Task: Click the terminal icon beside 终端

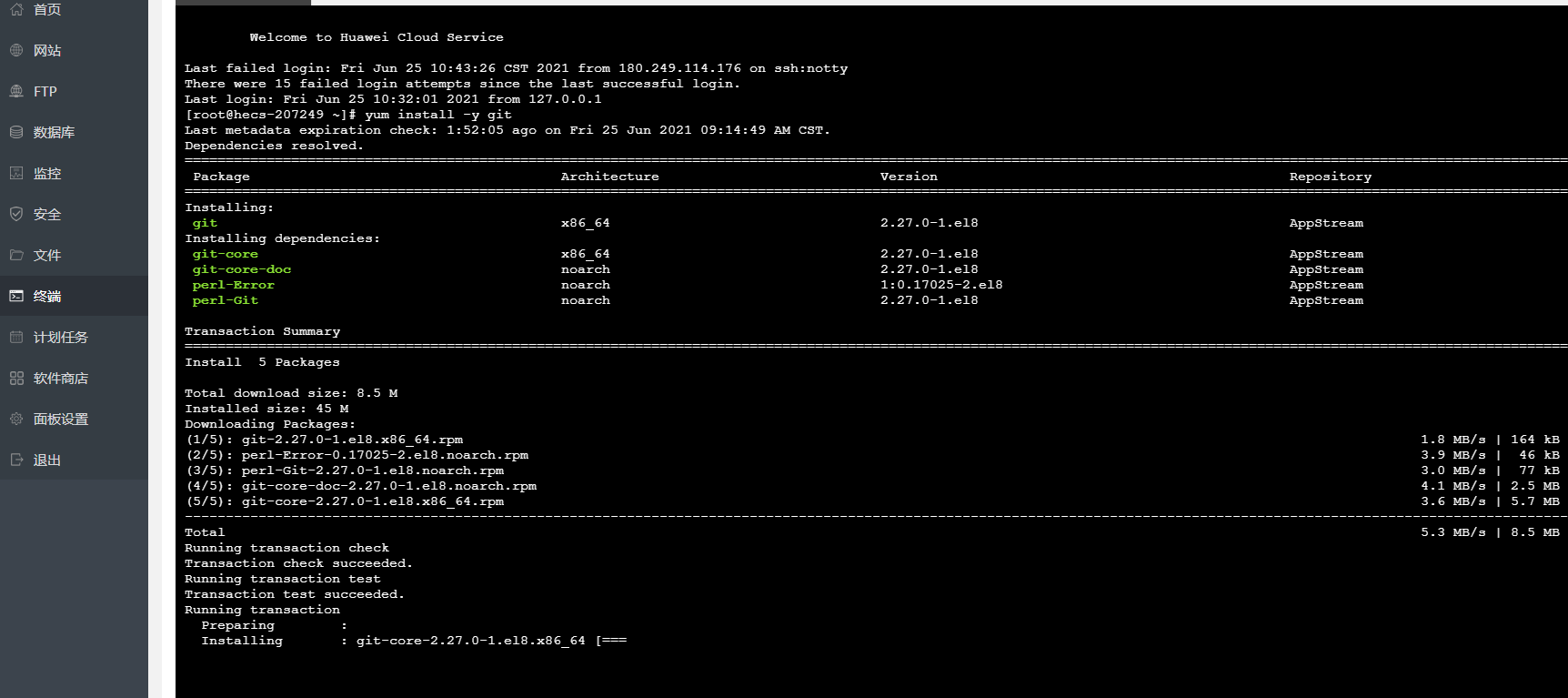Action: click(16, 296)
